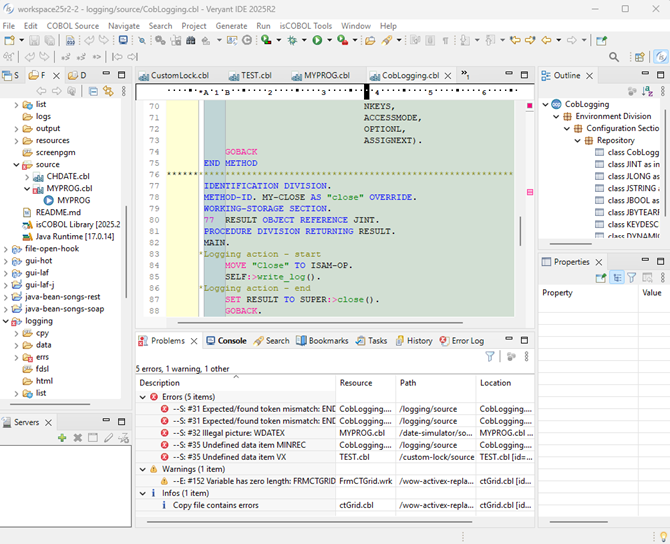The image size is (670, 544).
Task: Collapse the Errors (5 items) group
Action: pos(143,397)
